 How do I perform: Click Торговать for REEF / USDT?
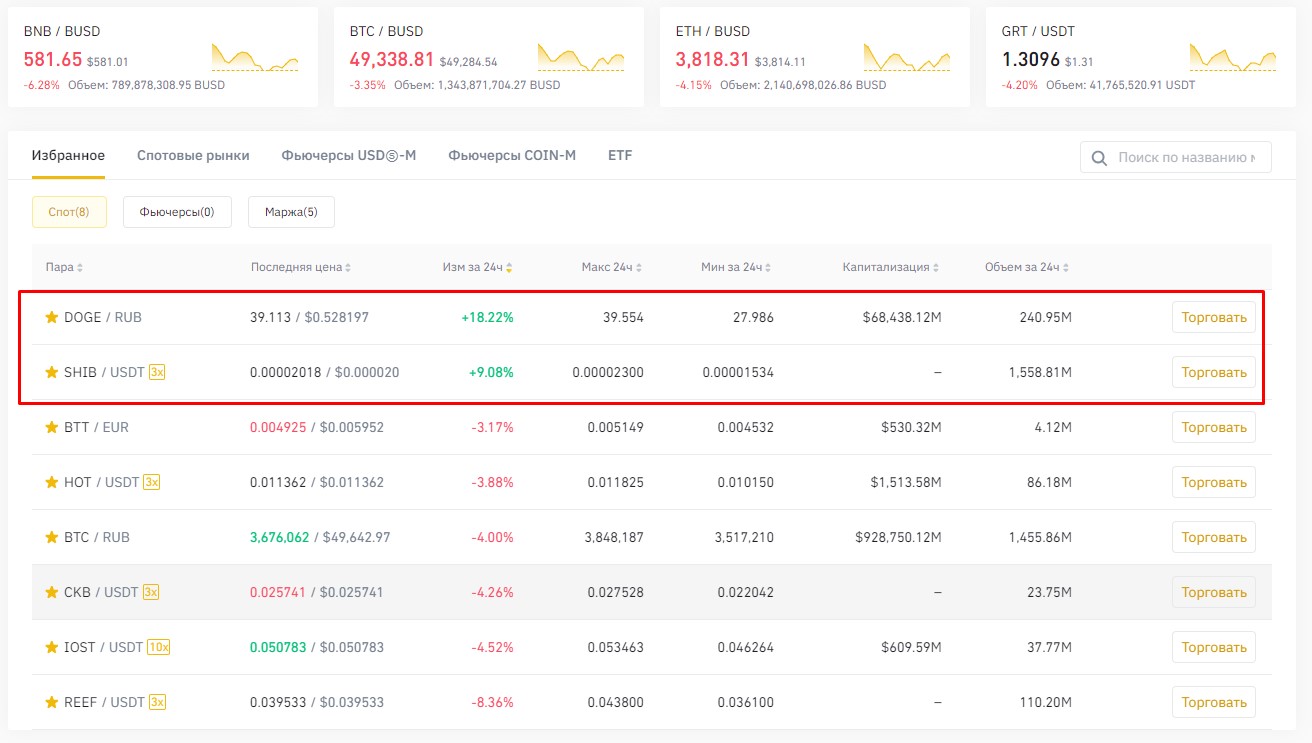tap(1214, 702)
